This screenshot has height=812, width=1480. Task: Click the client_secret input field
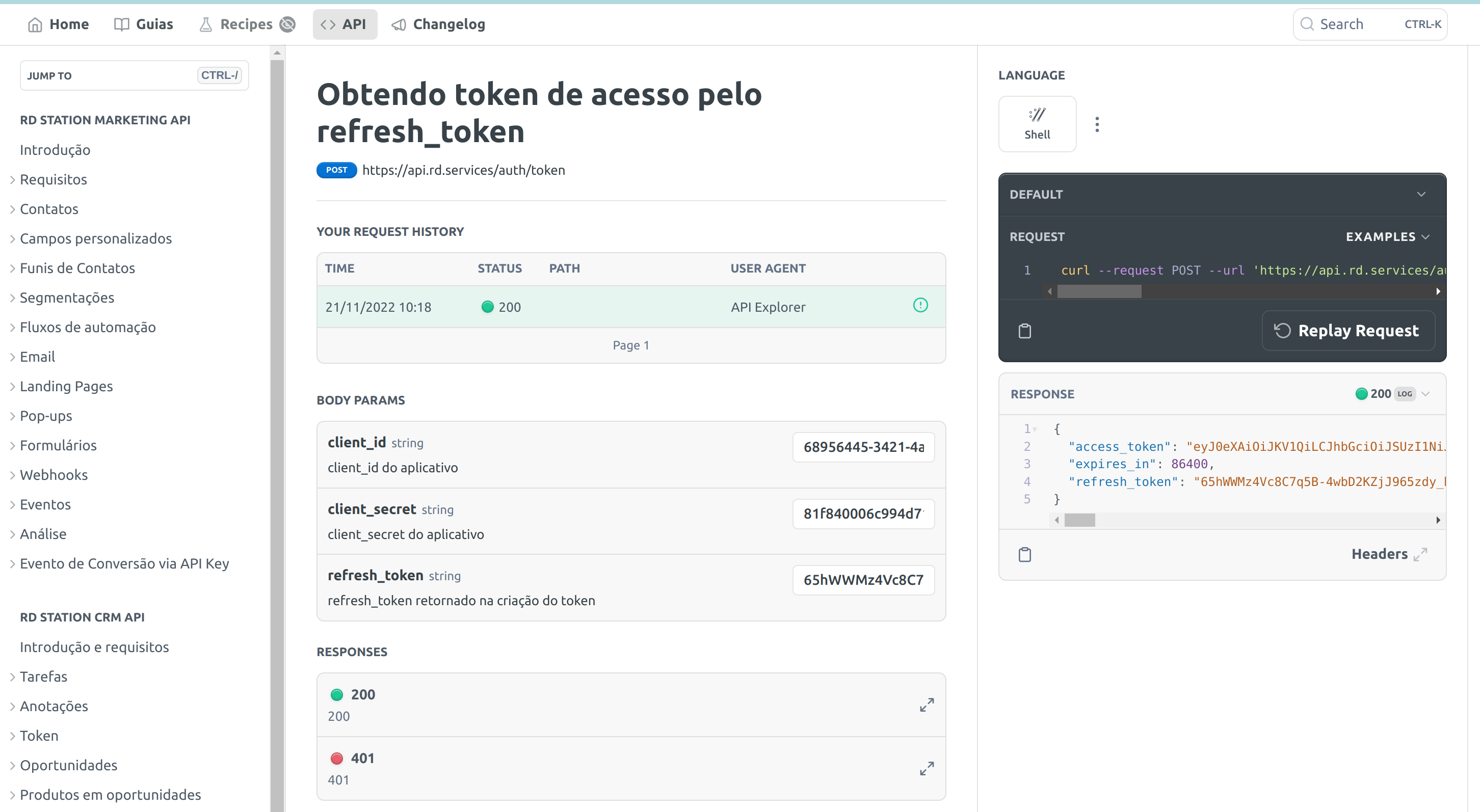[x=862, y=513]
